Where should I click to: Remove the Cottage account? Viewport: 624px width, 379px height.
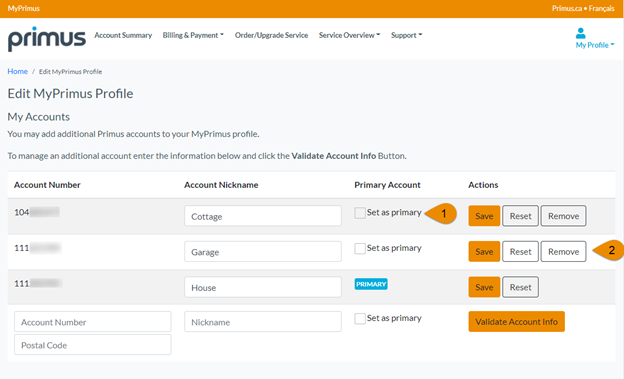coord(564,216)
